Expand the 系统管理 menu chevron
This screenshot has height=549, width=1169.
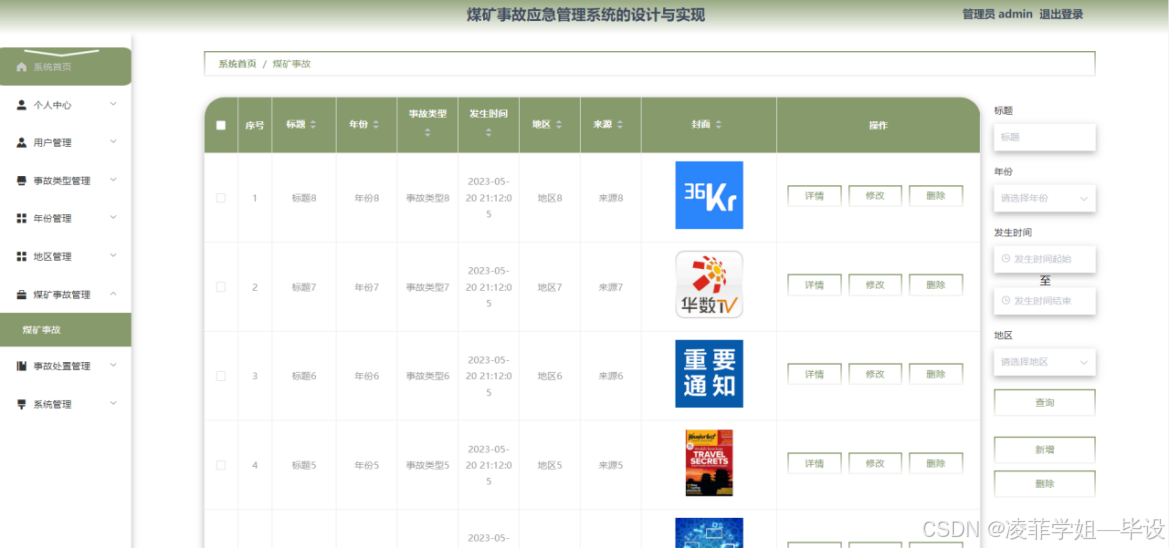113,403
